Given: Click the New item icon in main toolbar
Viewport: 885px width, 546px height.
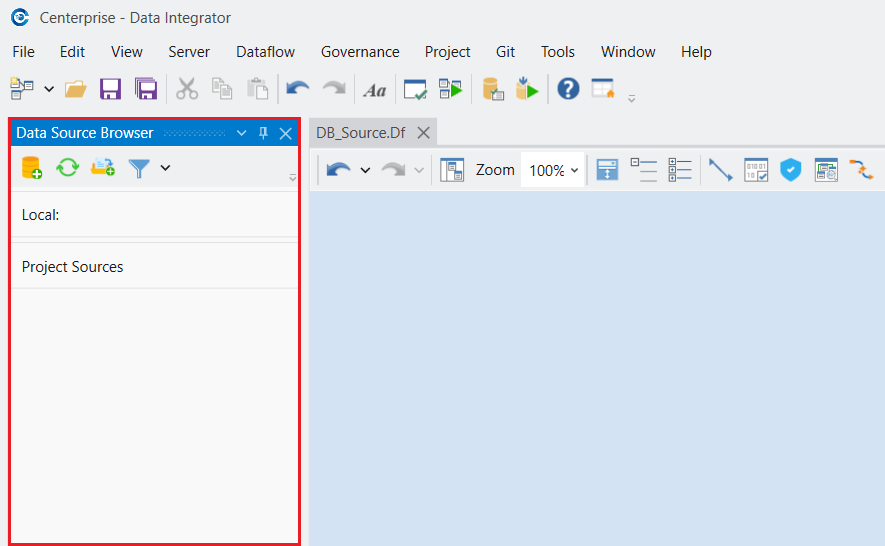Looking at the screenshot, I should [22, 89].
